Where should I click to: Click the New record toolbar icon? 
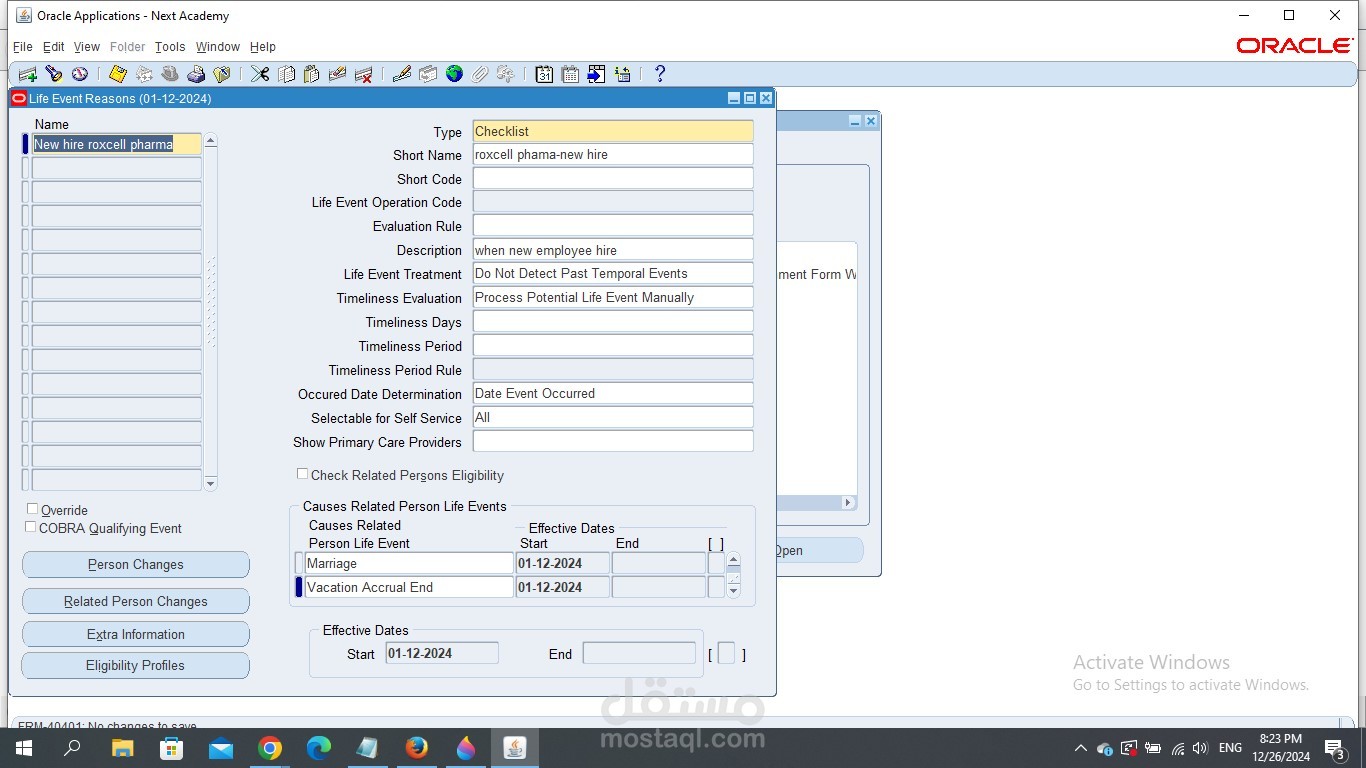28,74
